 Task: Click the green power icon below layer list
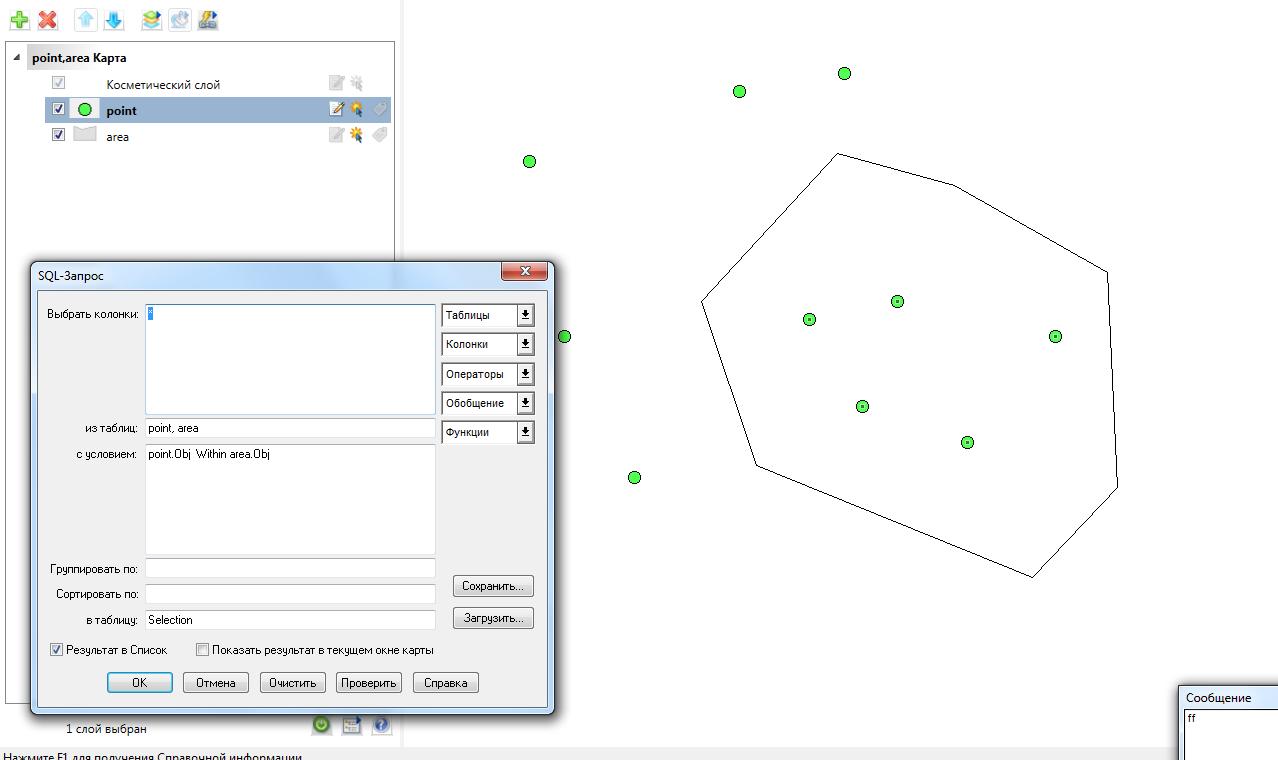point(321,726)
